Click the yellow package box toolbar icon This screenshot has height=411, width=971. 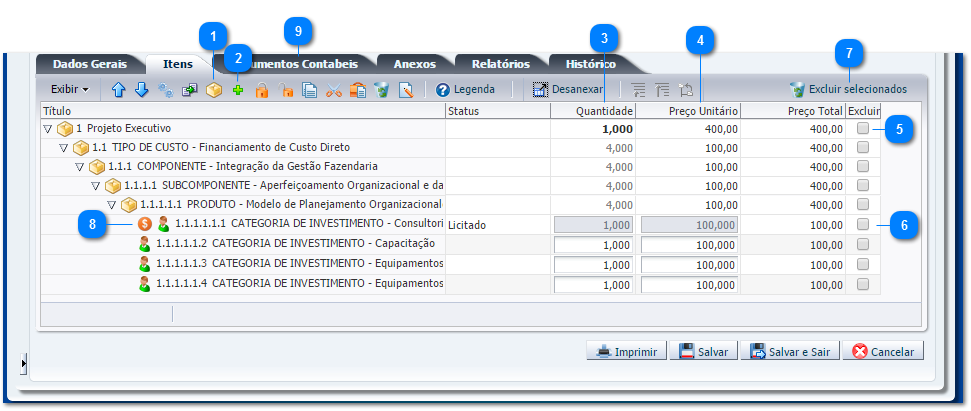[x=213, y=90]
